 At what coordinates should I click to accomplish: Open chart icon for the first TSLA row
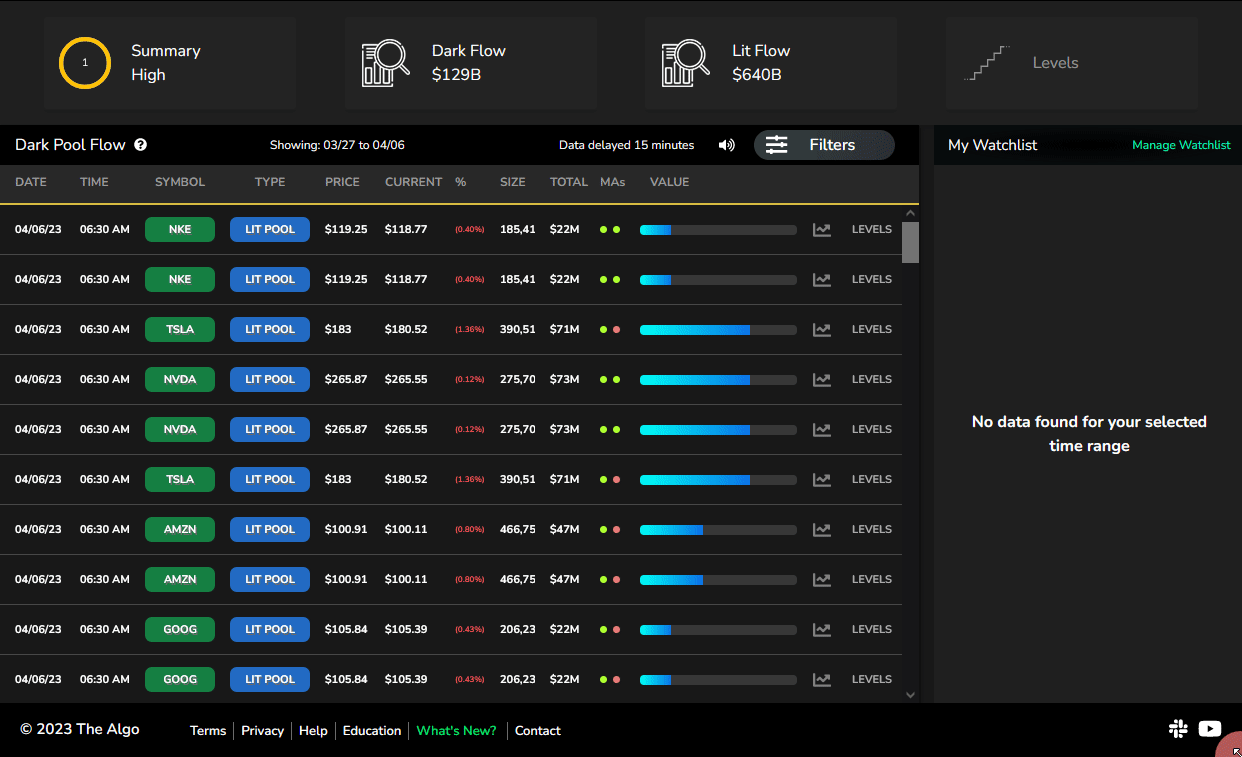coord(822,329)
